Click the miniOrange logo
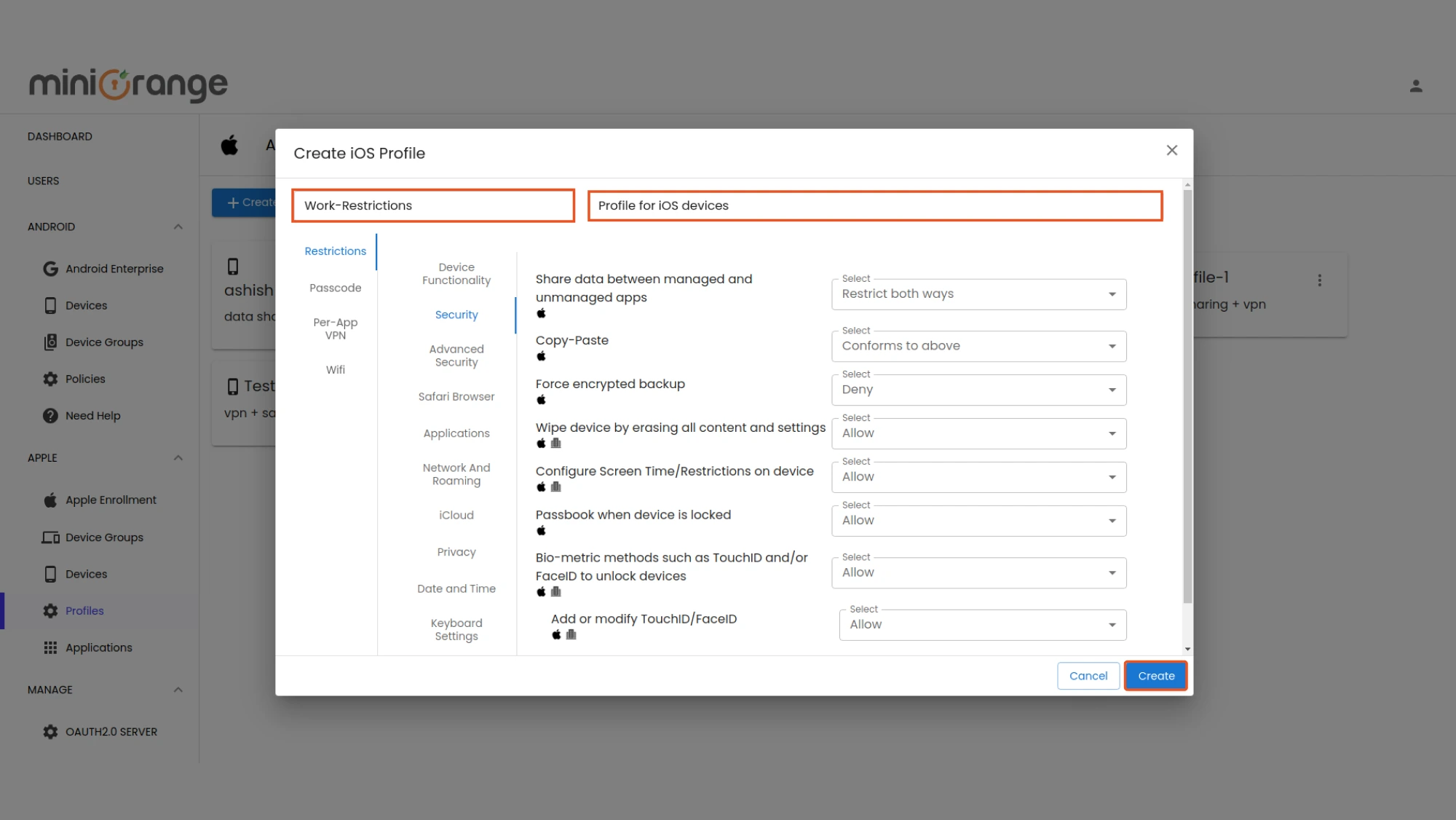Viewport: 1456px width, 820px height. tap(127, 83)
